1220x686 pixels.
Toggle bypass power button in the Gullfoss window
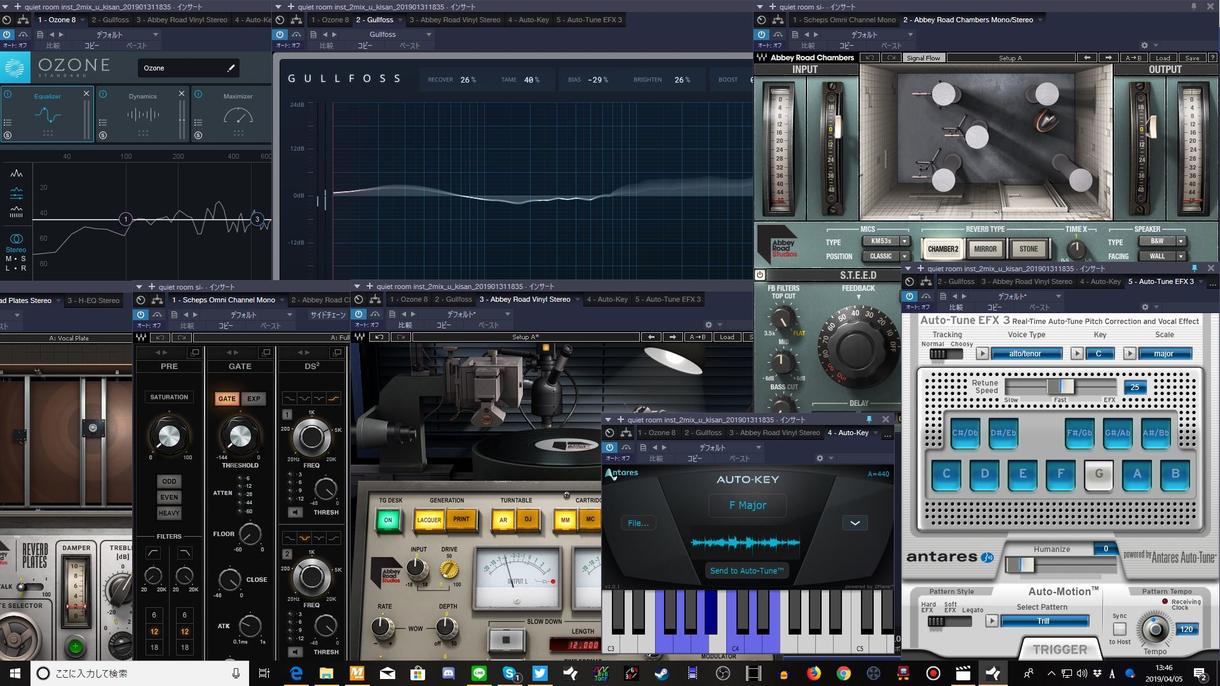(x=280, y=34)
